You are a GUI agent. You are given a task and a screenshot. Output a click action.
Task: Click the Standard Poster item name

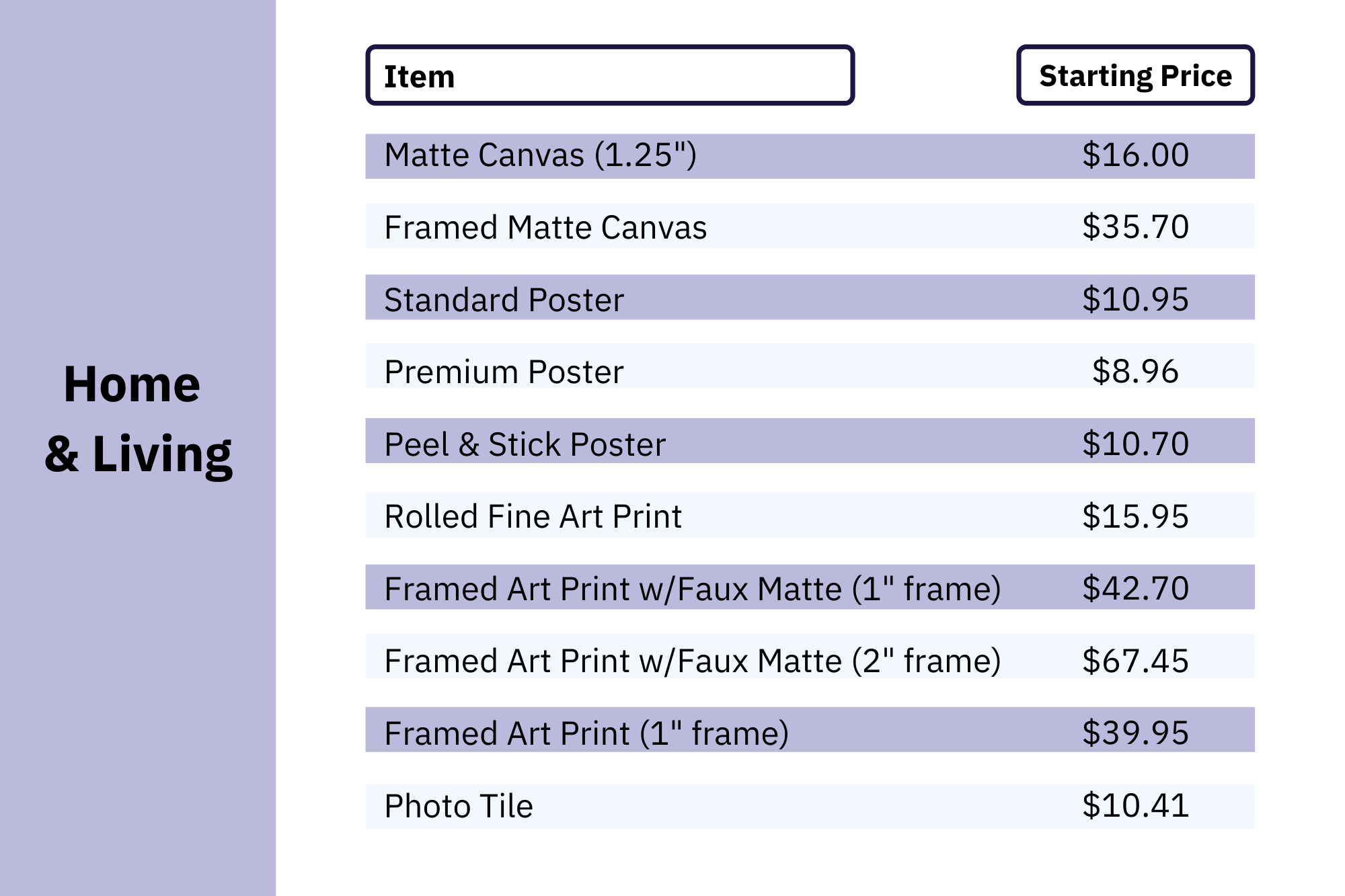504,300
